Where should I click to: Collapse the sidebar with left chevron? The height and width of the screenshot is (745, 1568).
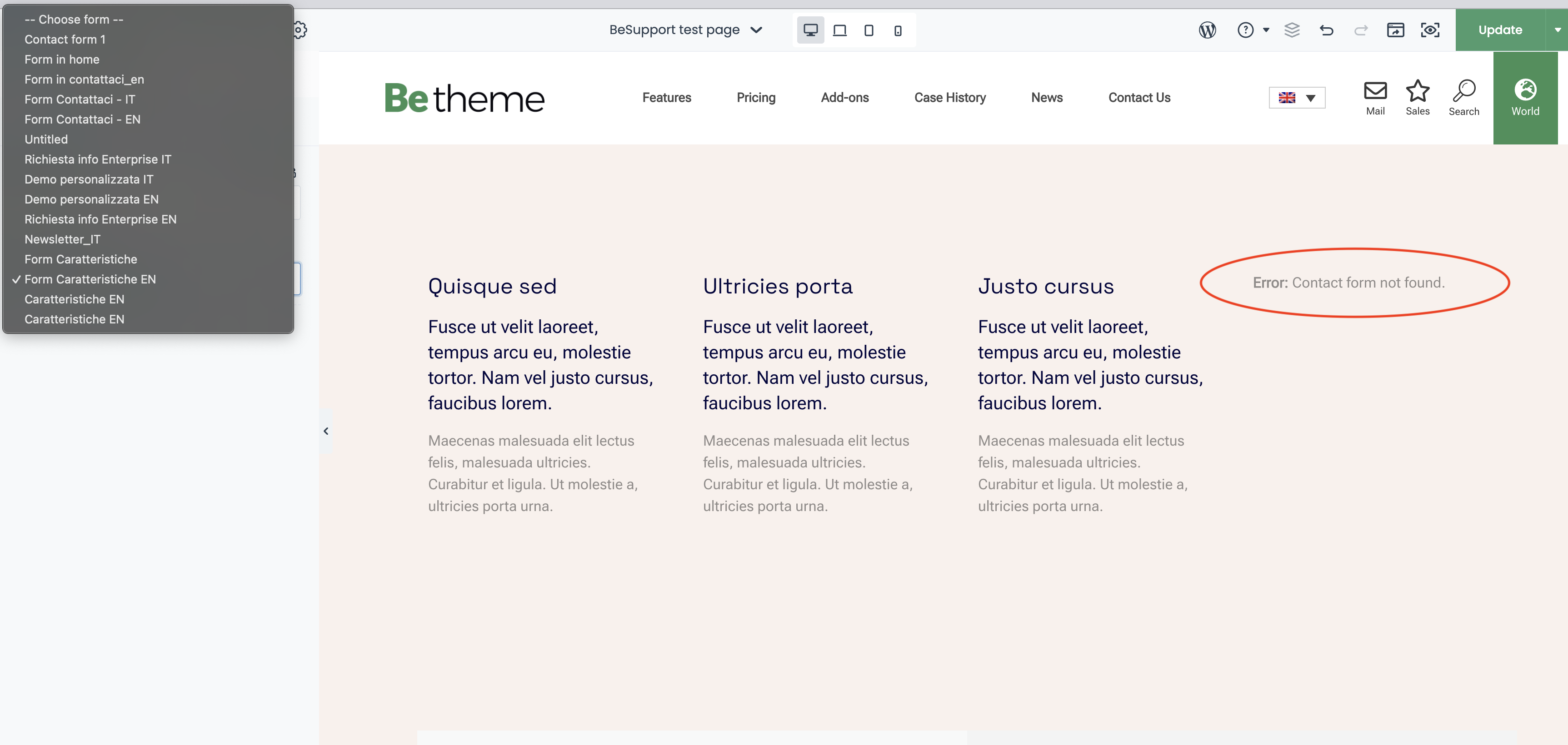coord(326,431)
